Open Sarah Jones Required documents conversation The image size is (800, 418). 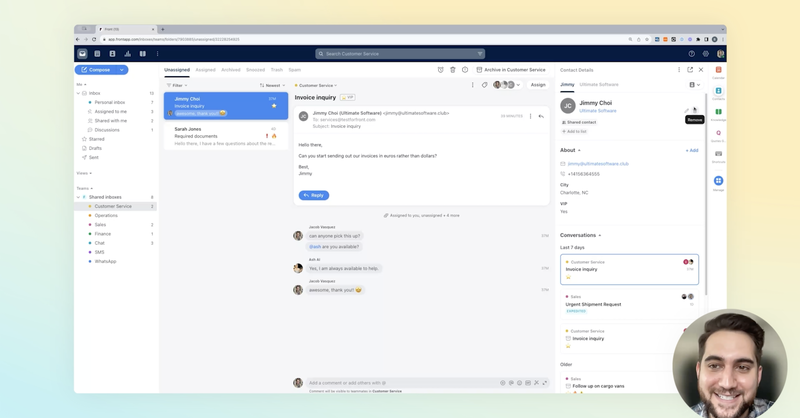226,136
